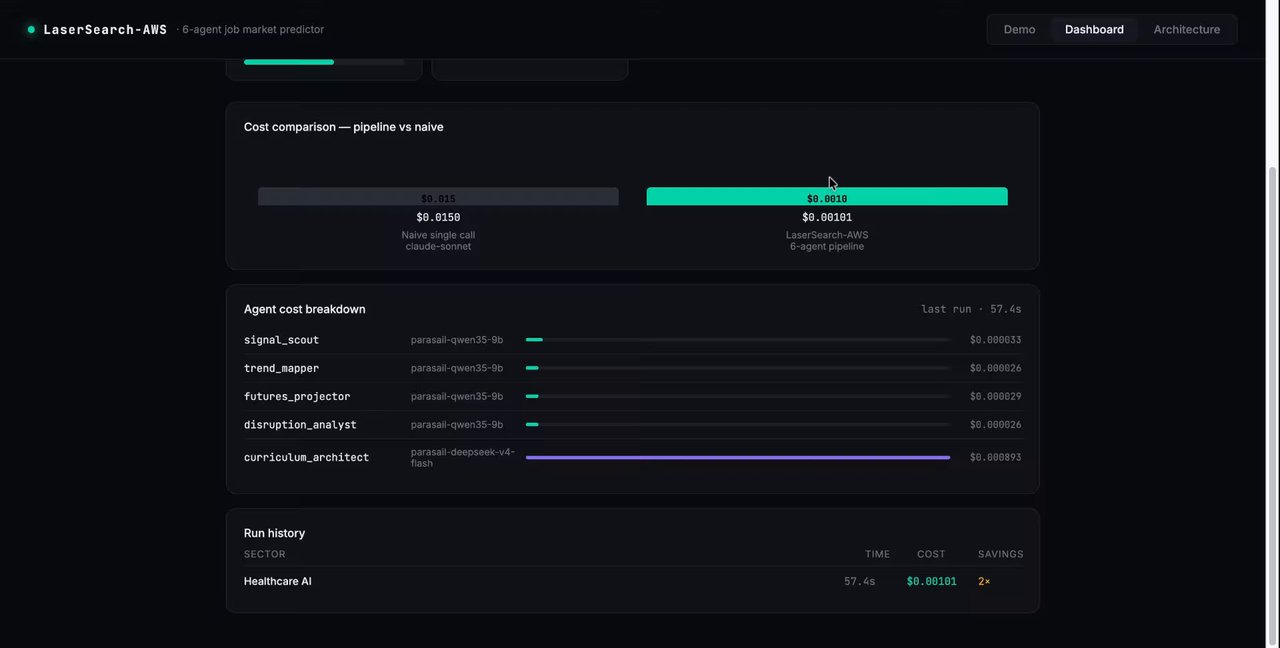Open the Architecture tab
Screen dimensions: 1280x648
click(x=1186, y=30)
